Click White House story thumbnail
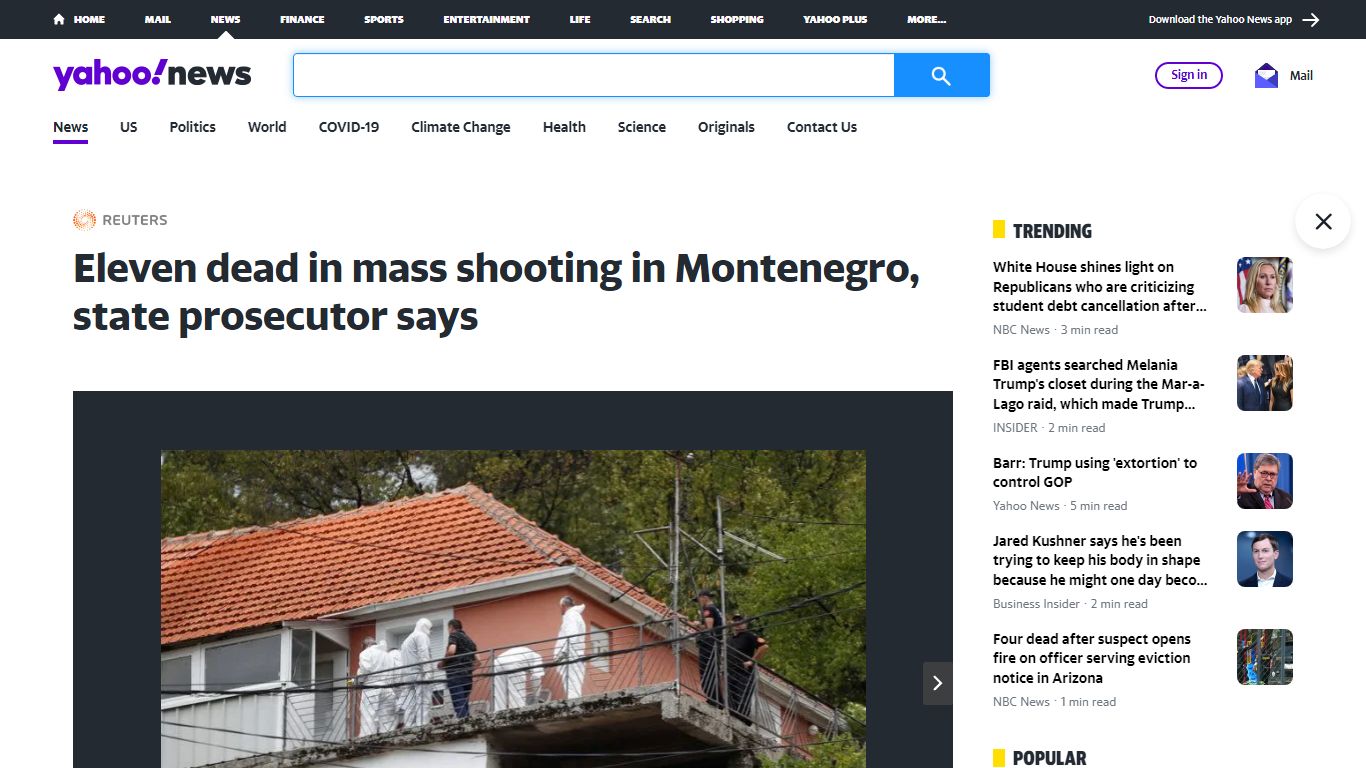Image resolution: width=1366 pixels, height=768 pixels. 1265,285
